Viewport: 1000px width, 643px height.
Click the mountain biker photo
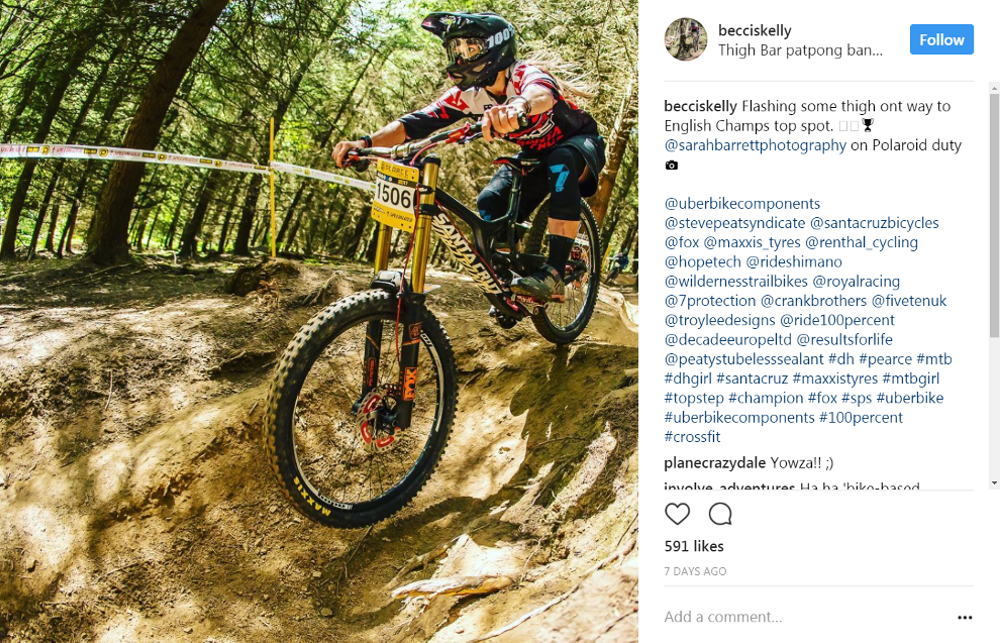pos(319,322)
